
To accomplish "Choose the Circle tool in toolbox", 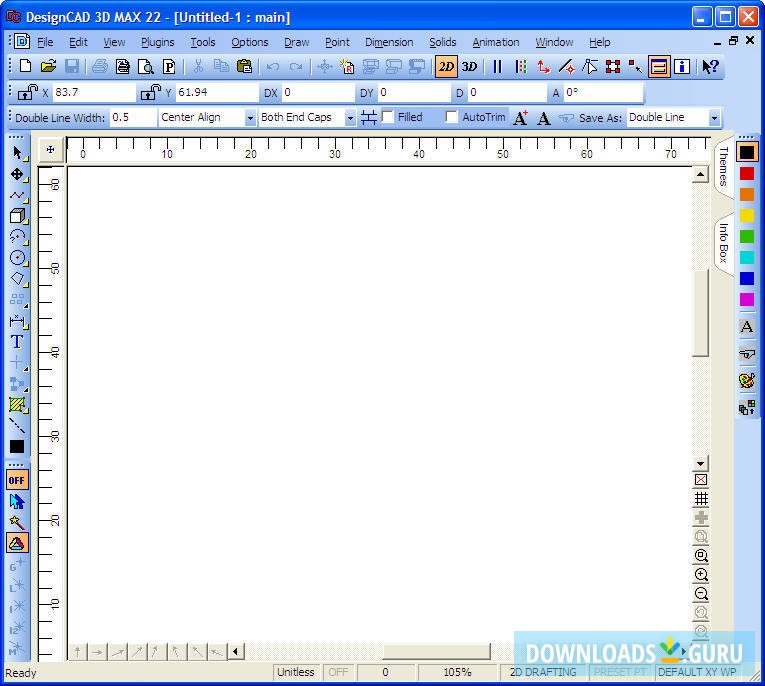I will point(18,258).
